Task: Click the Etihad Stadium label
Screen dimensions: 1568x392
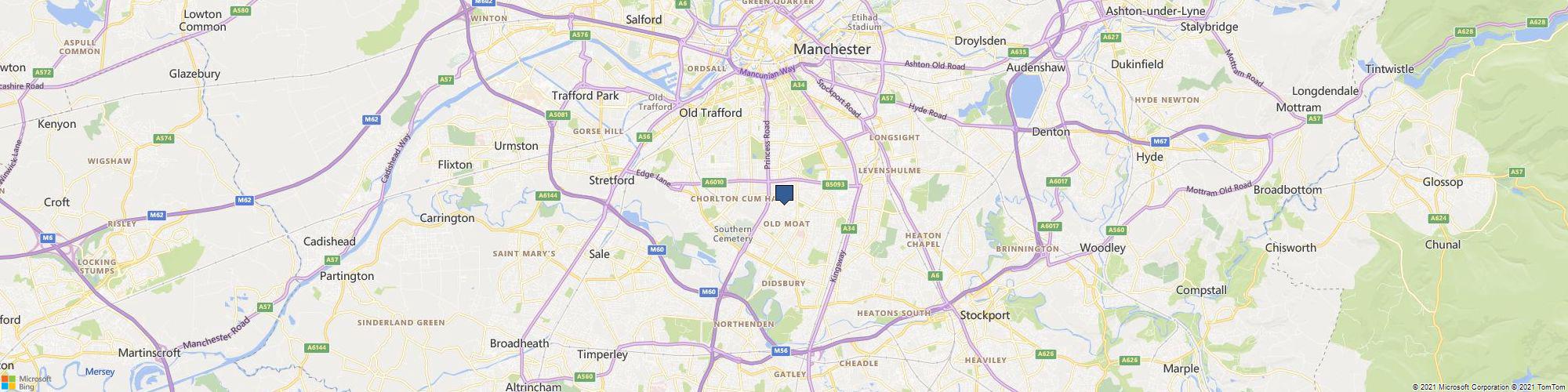Action: tap(865, 21)
